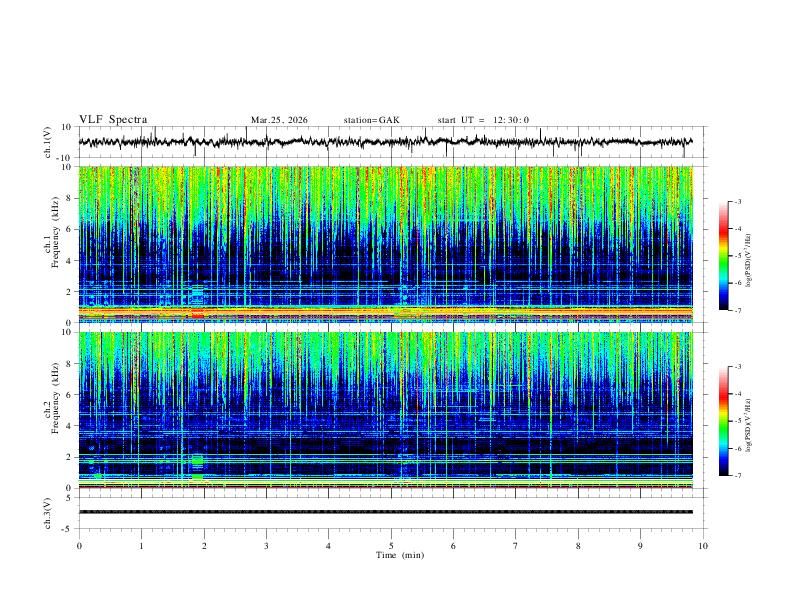Click the "9" tick on time axis
This screenshot has height=612, width=792.
640,546
